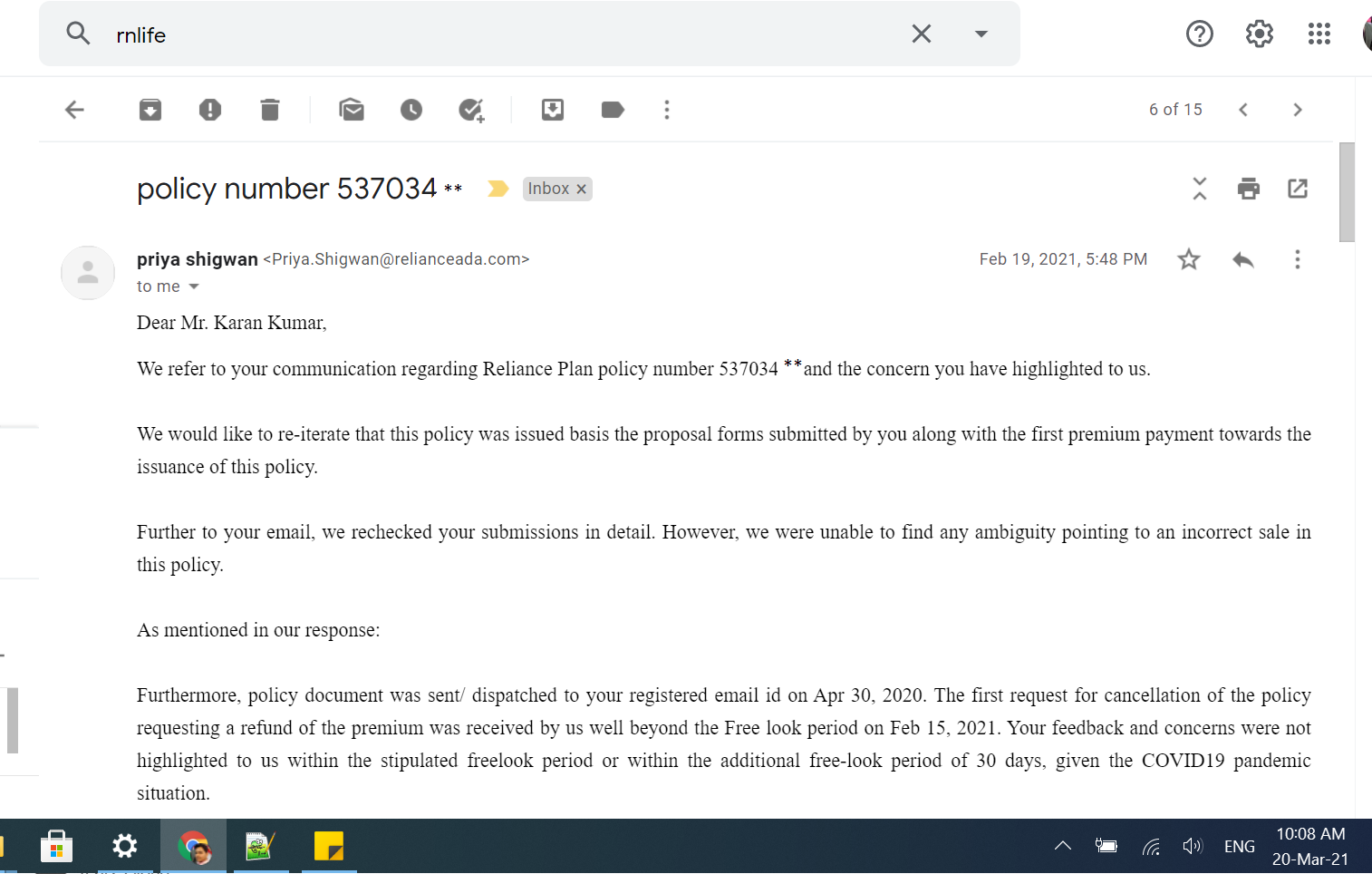The image size is (1372, 874).
Task: Open the toolbar More options menu
Action: [x=667, y=110]
